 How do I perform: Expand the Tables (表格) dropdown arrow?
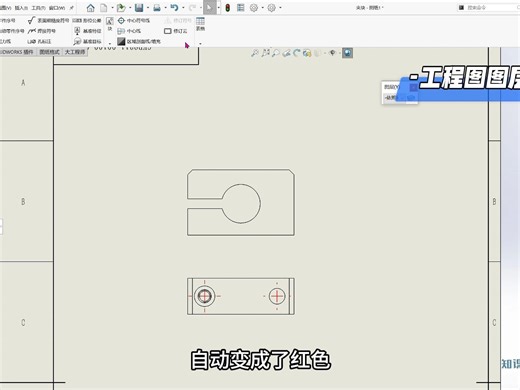[x=200, y=43]
